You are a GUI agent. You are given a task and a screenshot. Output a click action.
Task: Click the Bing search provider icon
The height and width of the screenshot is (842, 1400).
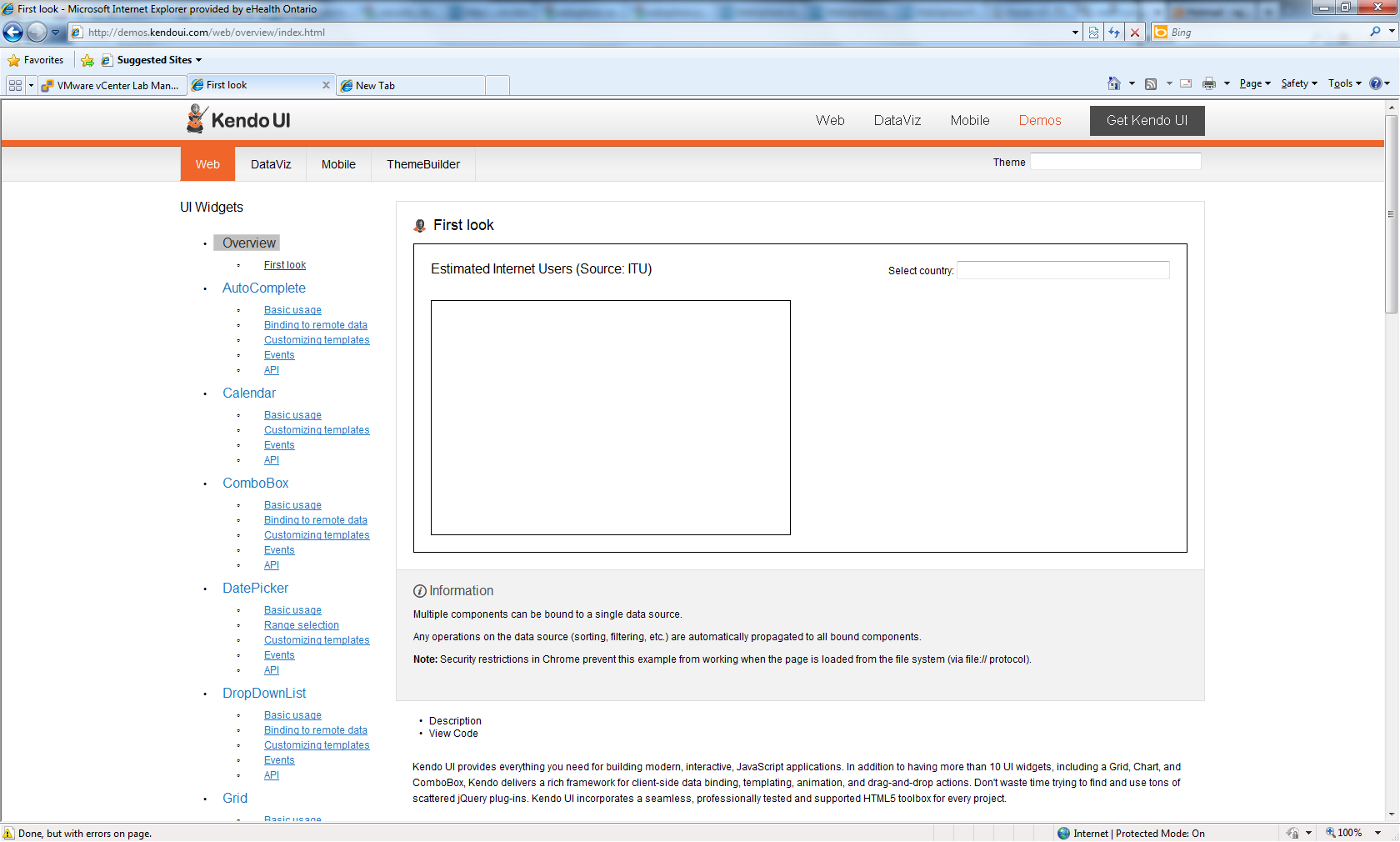1161,33
